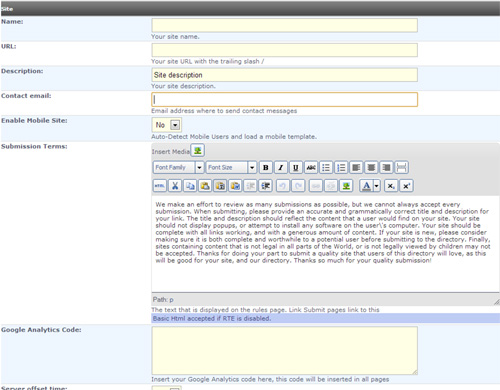The image size is (500, 390).
Task: Insert image using second-row tree icon
Action: point(346,186)
